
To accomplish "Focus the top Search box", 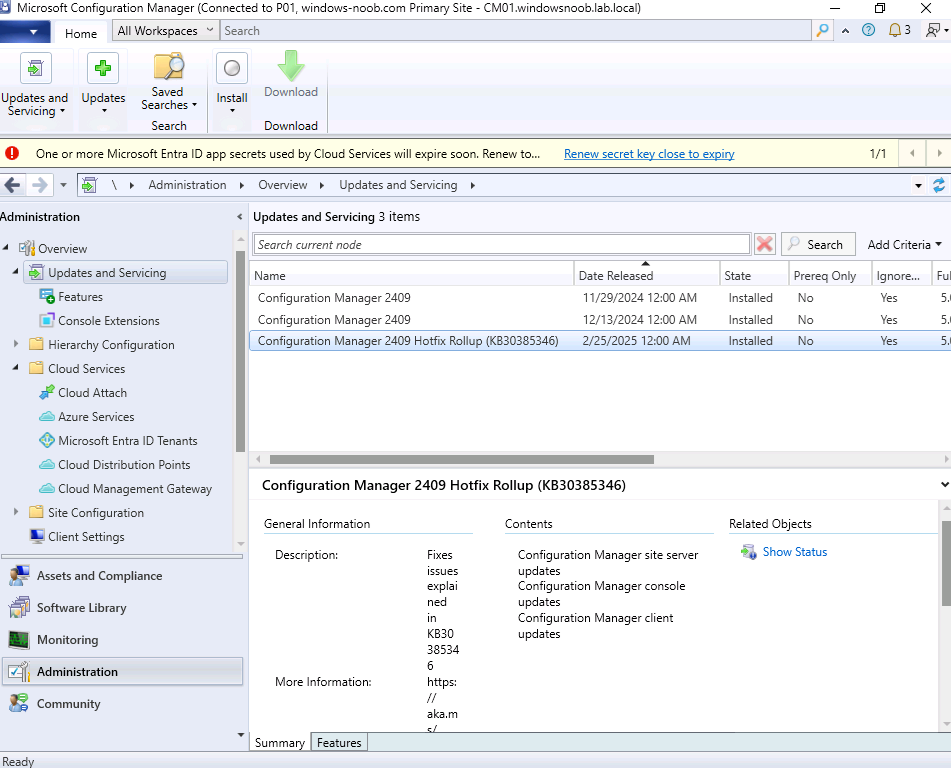I will [x=516, y=30].
